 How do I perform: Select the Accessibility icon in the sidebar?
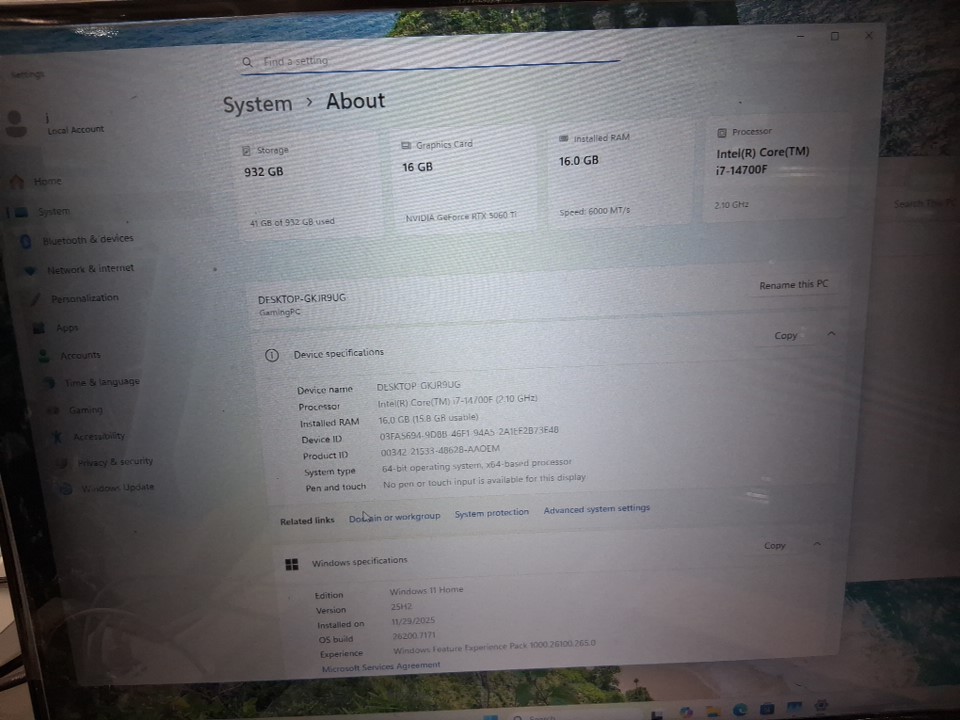coord(59,437)
